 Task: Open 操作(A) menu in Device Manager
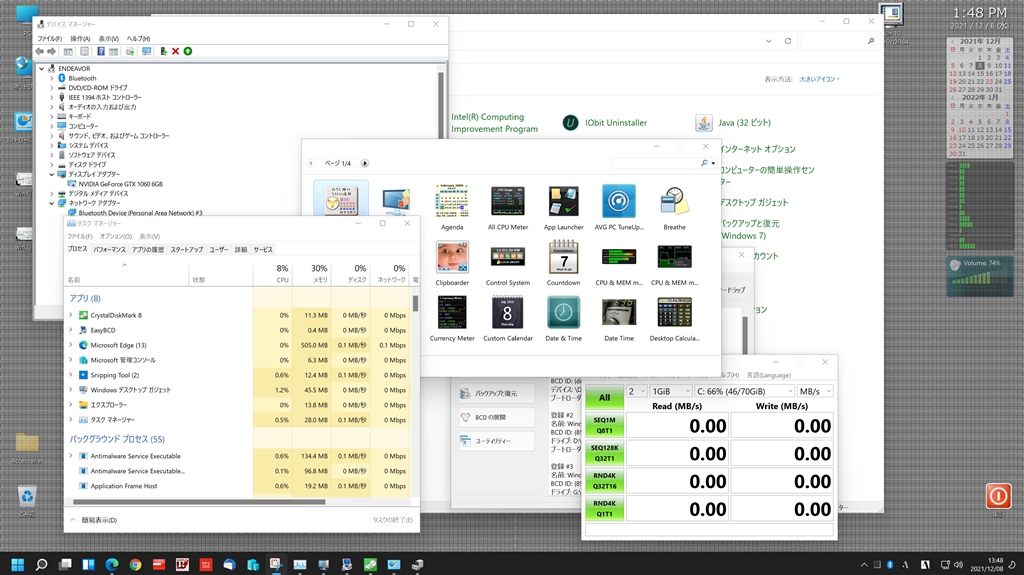[x=80, y=39]
